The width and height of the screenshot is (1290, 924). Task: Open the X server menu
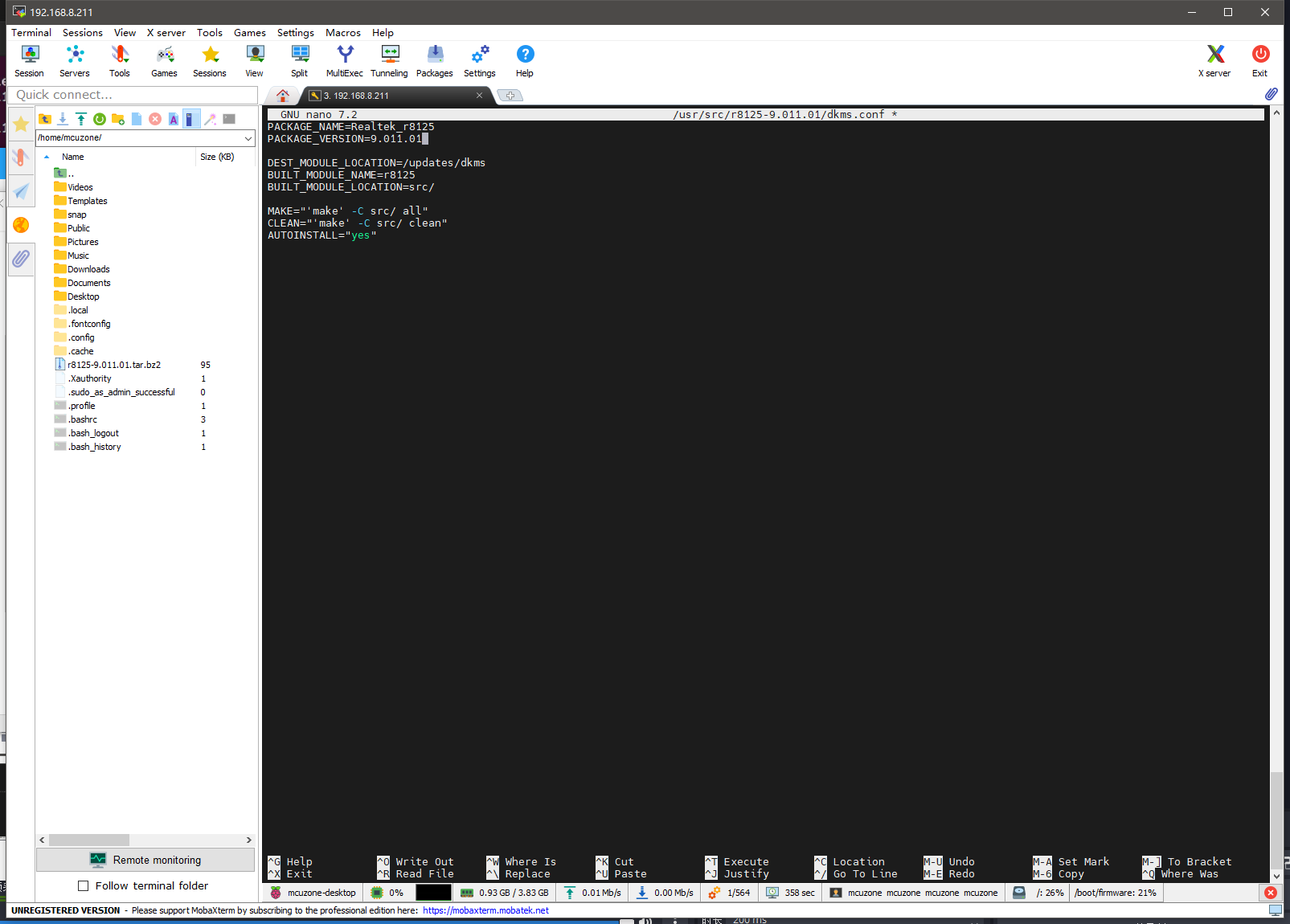[x=166, y=33]
